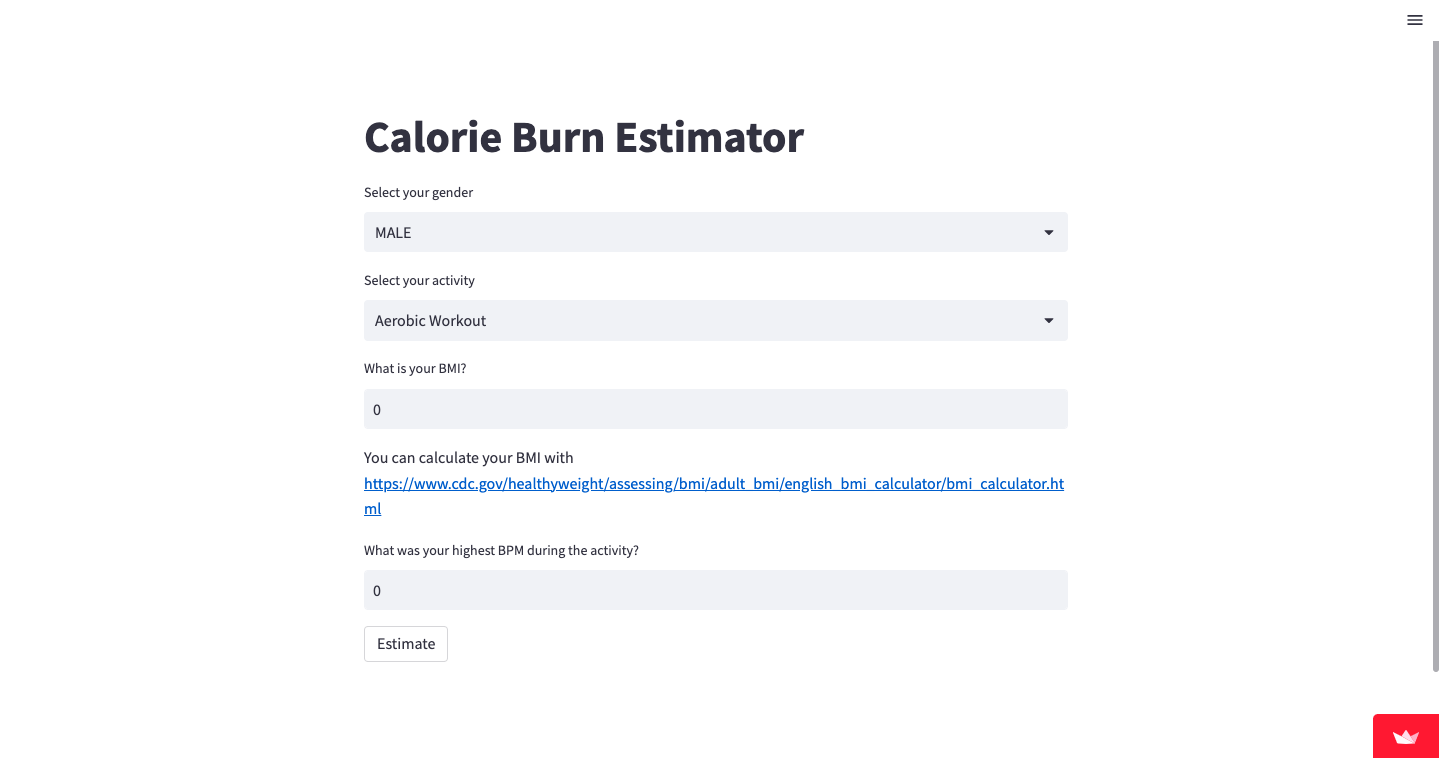Click the word 'Estimator' in the title
This screenshot has height=758, width=1439.
click(709, 137)
